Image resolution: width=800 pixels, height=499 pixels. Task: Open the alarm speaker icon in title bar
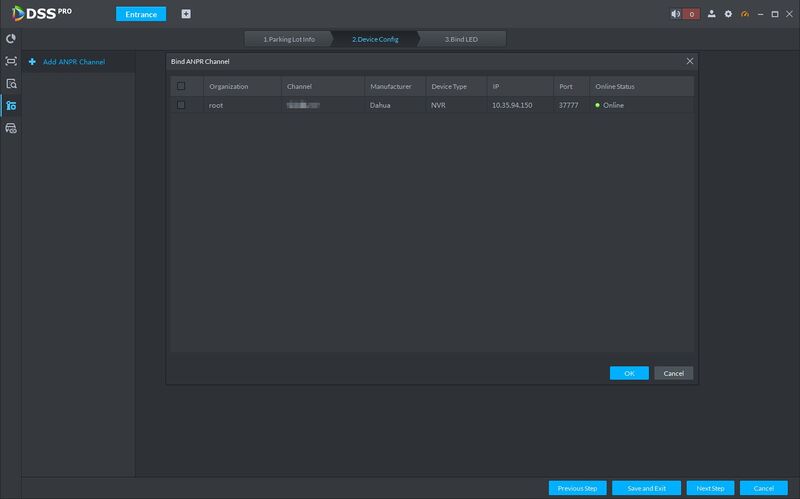(x=676, y=14)
